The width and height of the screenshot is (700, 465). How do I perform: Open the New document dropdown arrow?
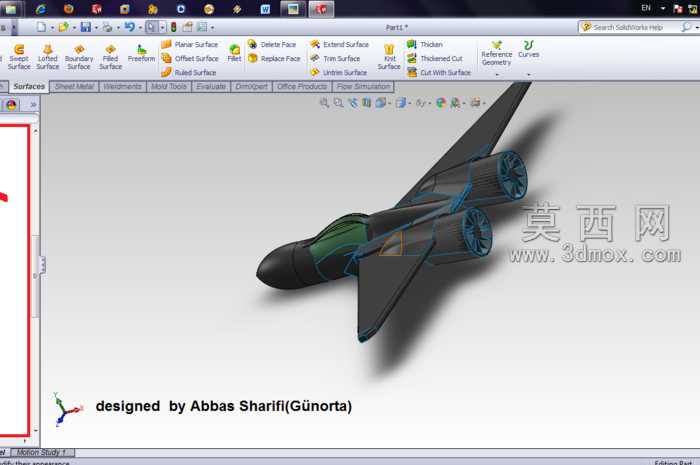pos(52,28)
